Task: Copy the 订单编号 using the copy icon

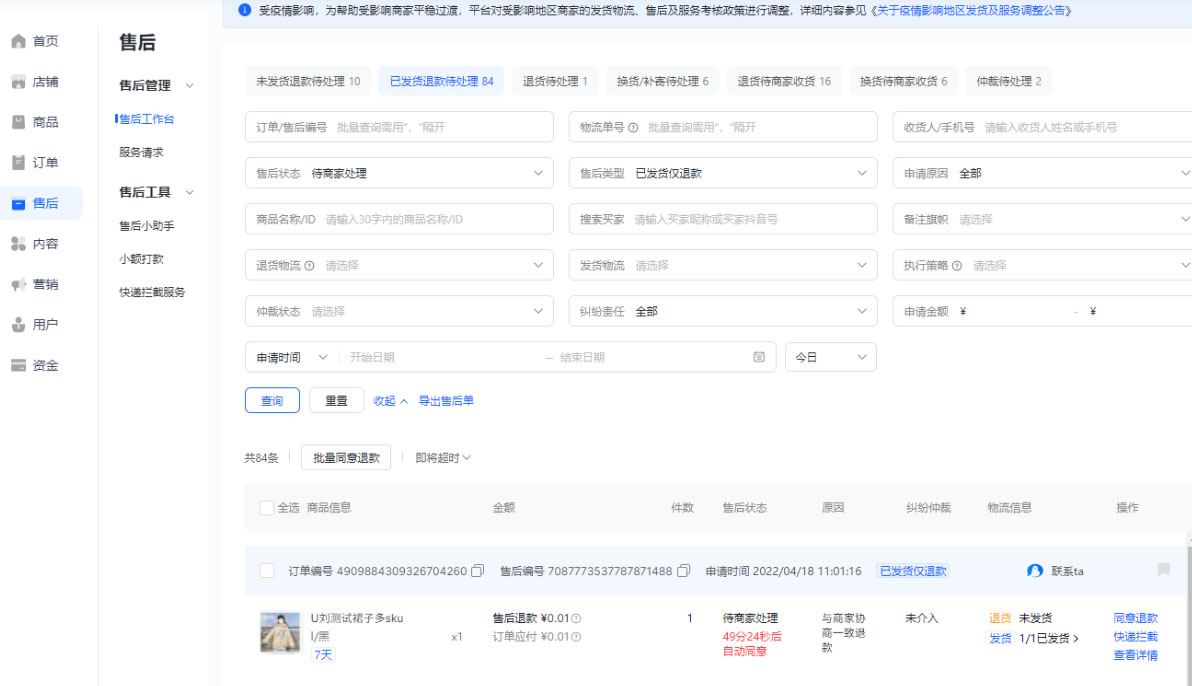Action: (477, 570)
